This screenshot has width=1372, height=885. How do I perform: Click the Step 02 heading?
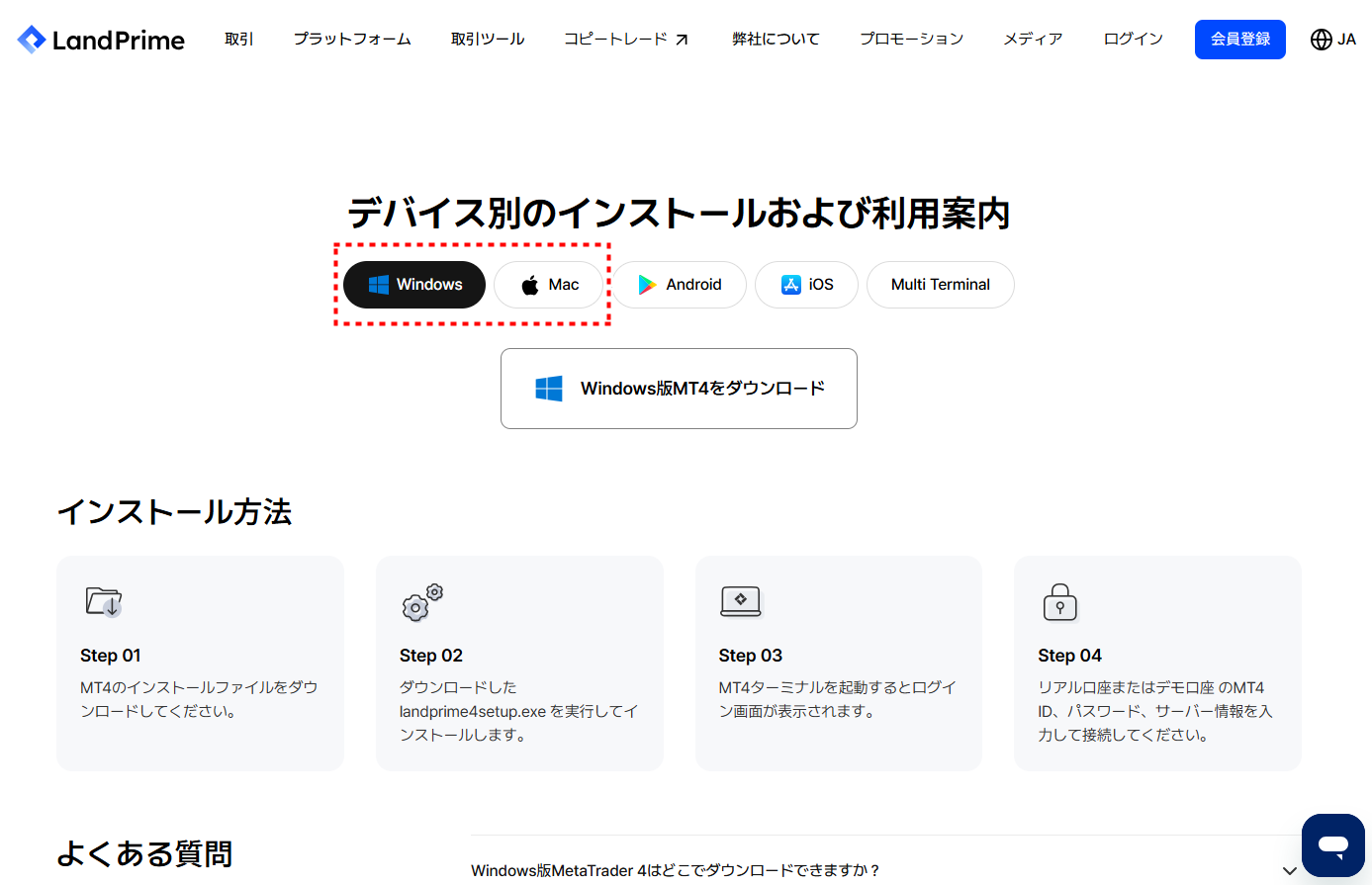431,656
